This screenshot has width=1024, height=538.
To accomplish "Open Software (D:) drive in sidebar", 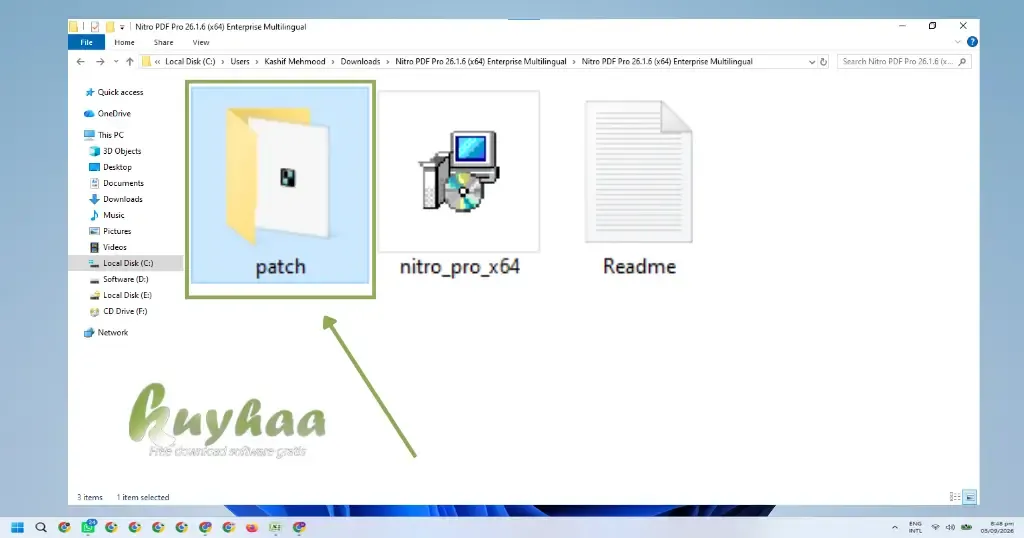I will coord(119,279).
